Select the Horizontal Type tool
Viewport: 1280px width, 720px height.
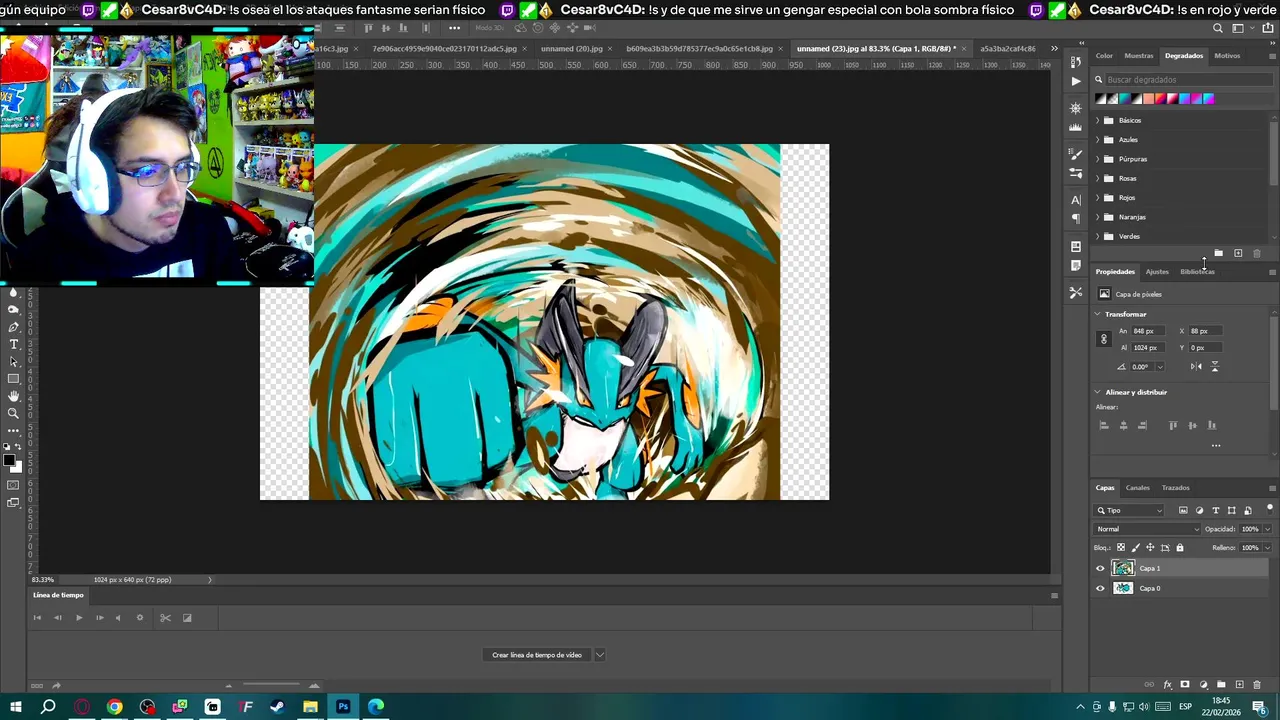(x=13, y=344)
